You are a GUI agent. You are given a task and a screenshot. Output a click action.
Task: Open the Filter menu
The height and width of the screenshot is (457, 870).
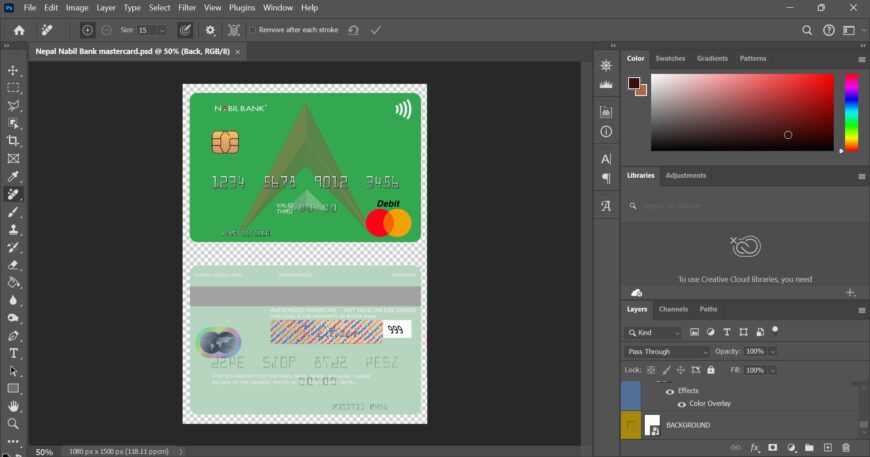[187, 8]
